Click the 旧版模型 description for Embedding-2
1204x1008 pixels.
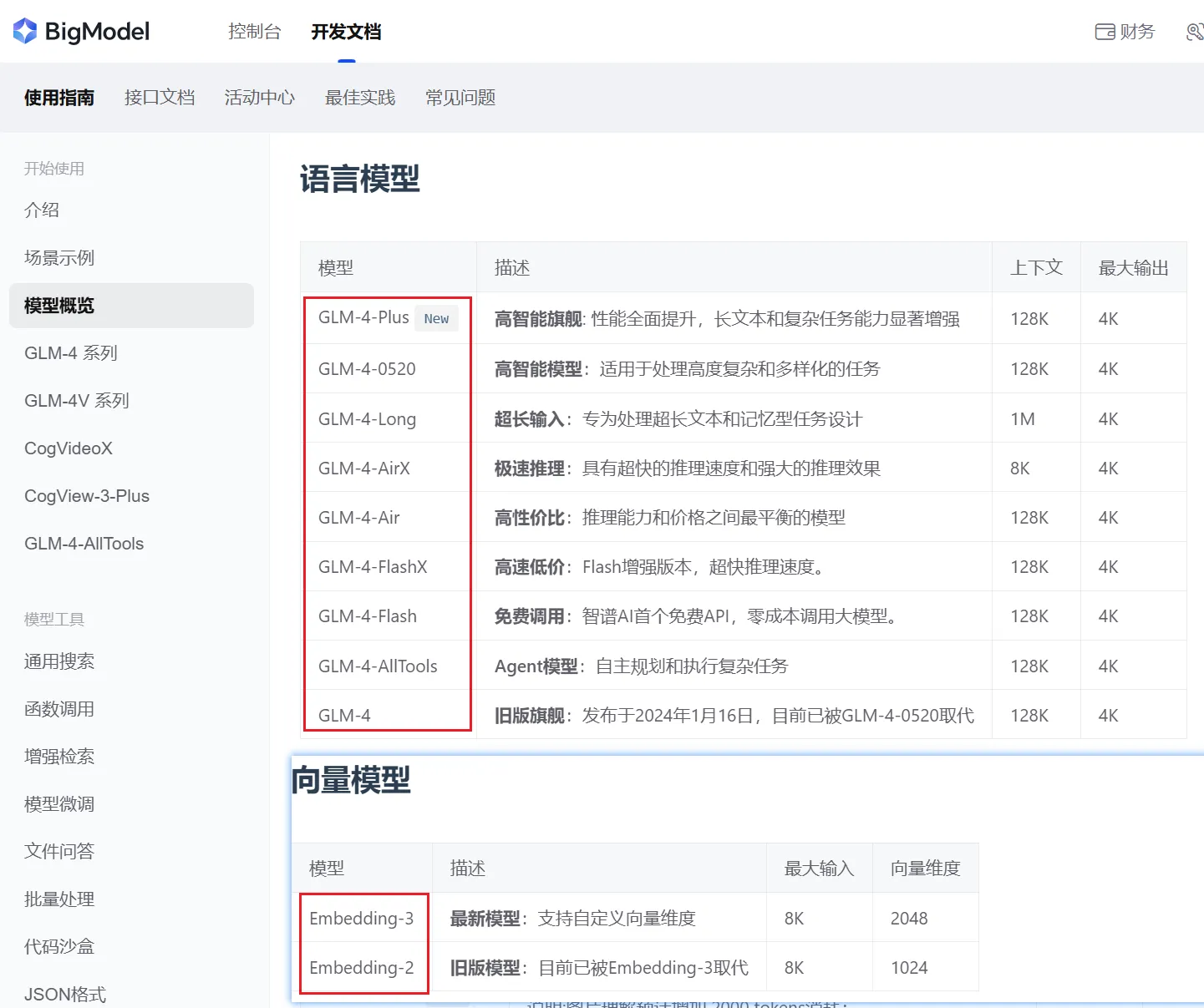[x=599, y=968]
